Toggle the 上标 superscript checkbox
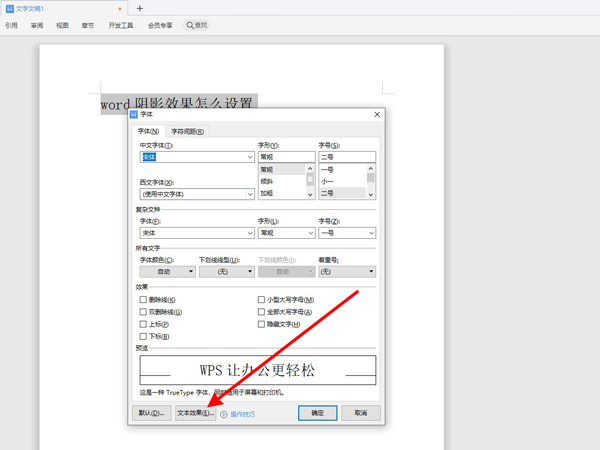 [143, 325]
